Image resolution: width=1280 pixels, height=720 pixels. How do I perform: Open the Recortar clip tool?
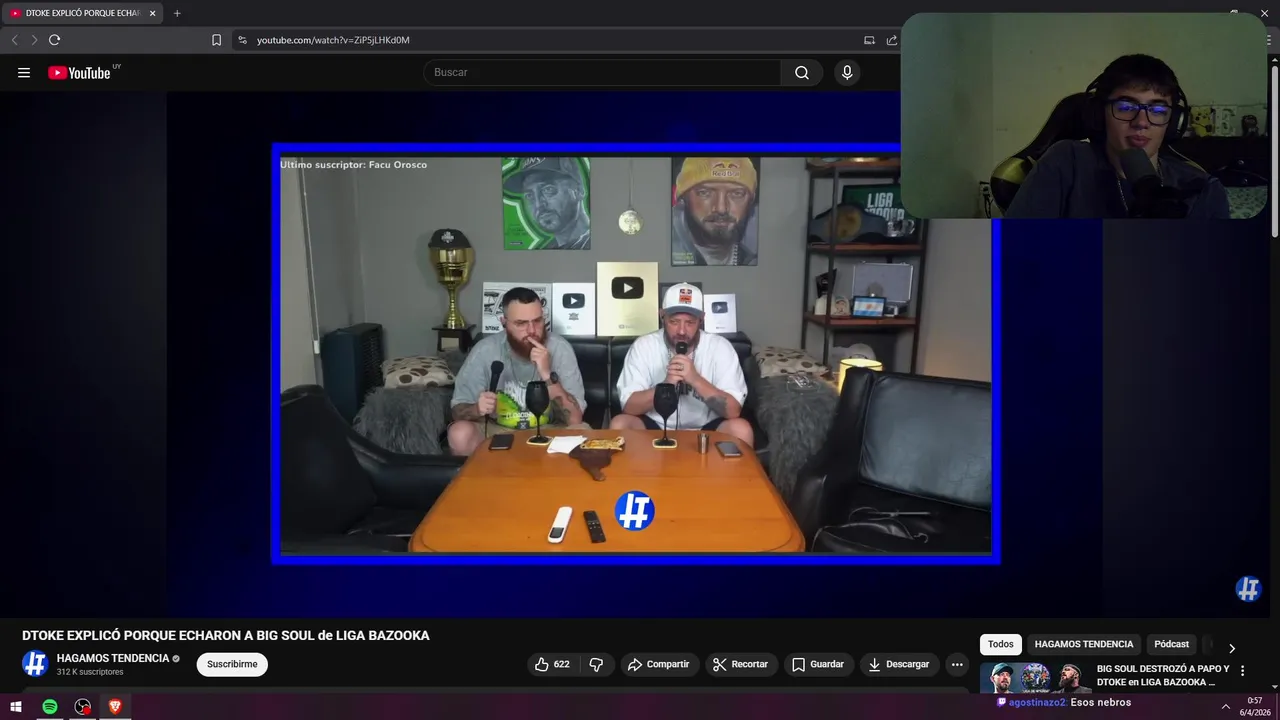(740, 664)
